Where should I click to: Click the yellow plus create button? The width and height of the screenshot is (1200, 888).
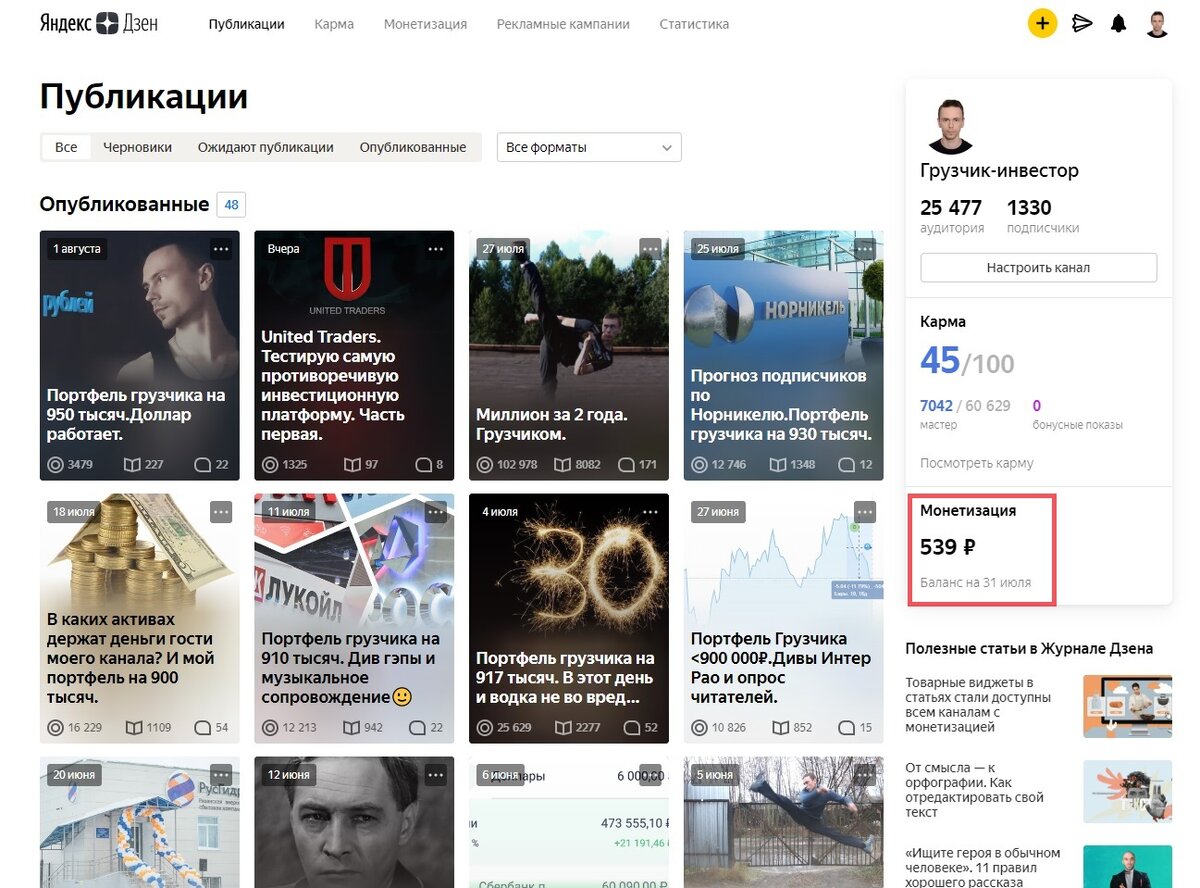tap(1042, 23)
